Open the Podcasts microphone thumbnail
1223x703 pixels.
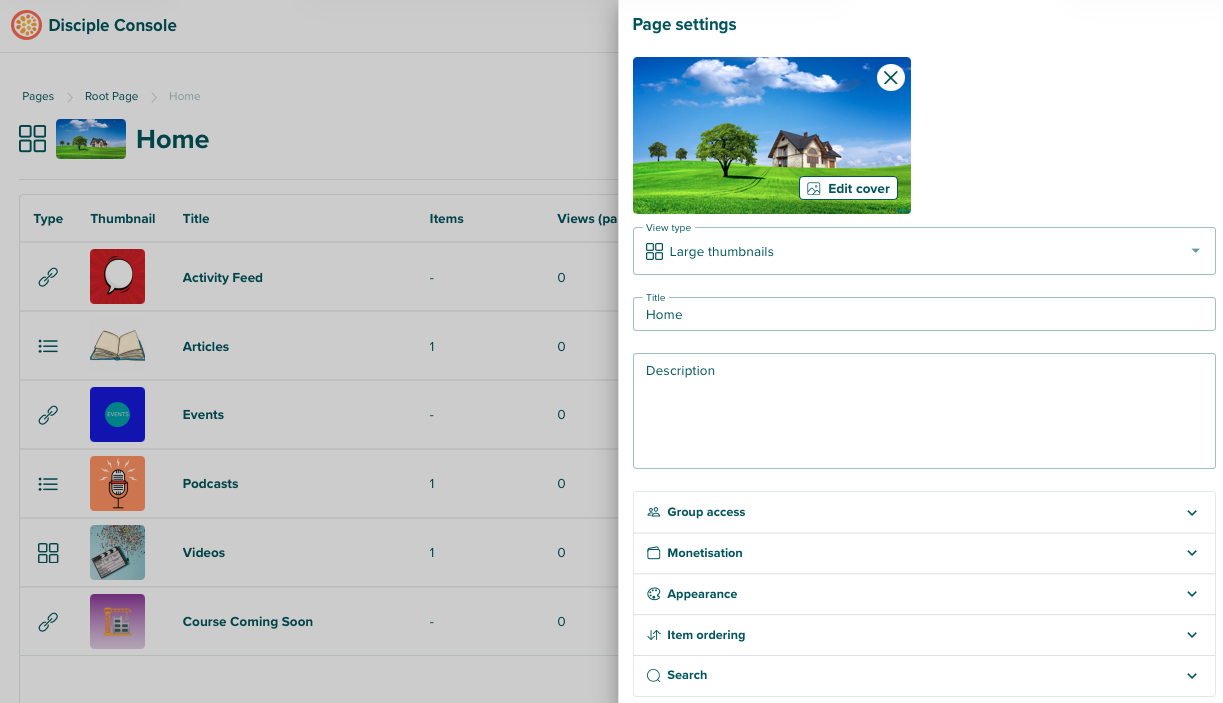tap(117, 484)
